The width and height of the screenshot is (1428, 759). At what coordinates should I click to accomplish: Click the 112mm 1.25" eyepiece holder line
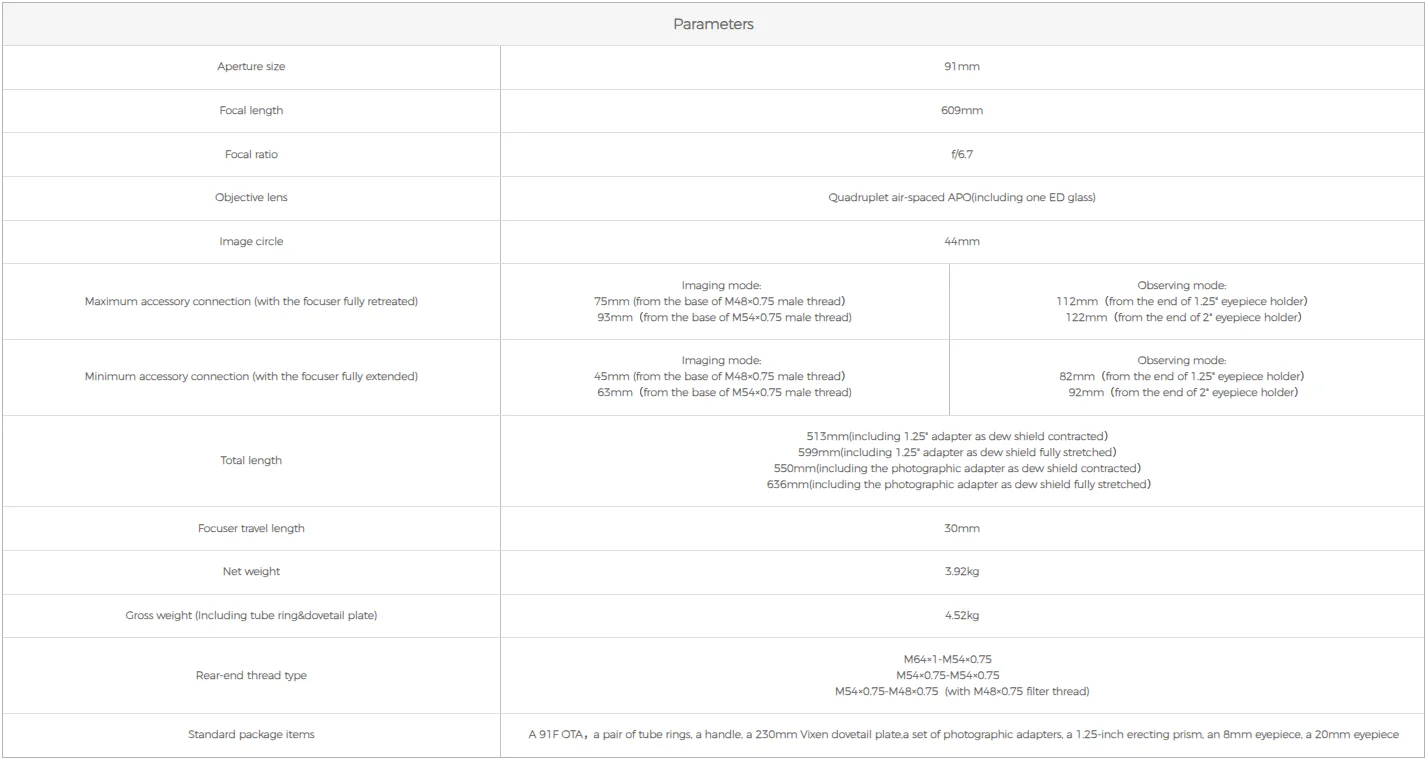coord(1182,302)
